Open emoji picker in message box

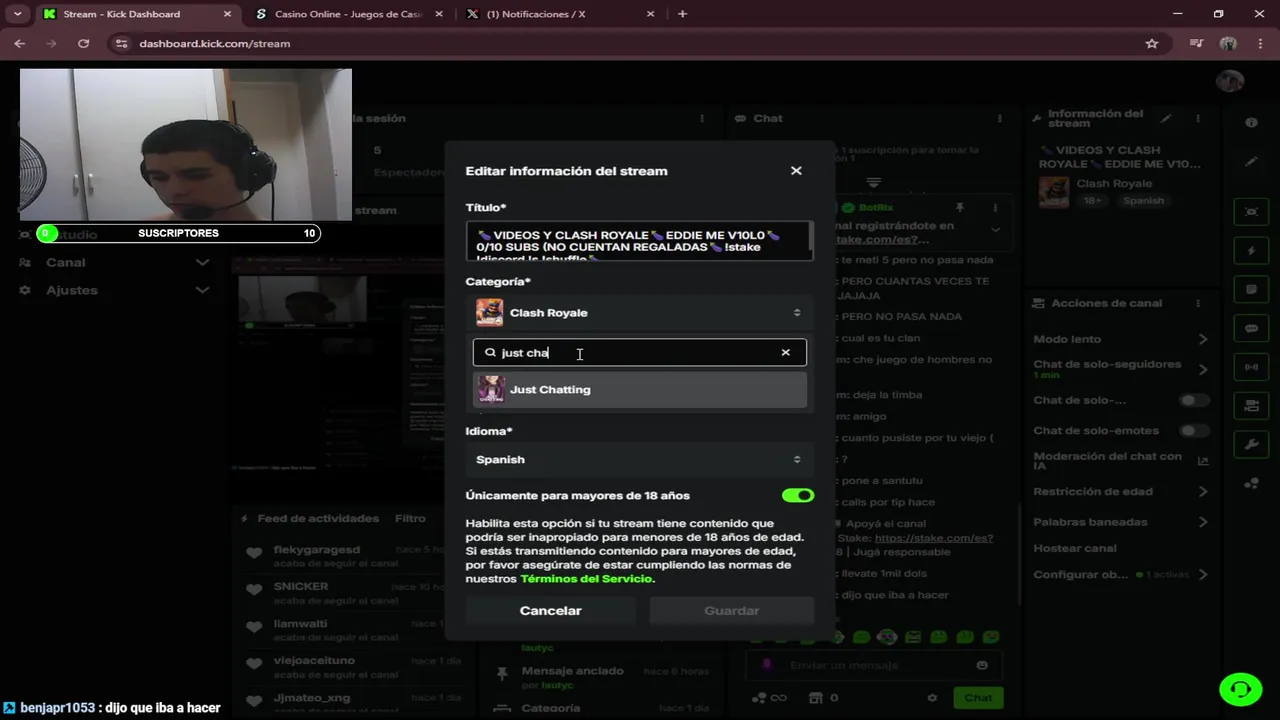(982, 665)
